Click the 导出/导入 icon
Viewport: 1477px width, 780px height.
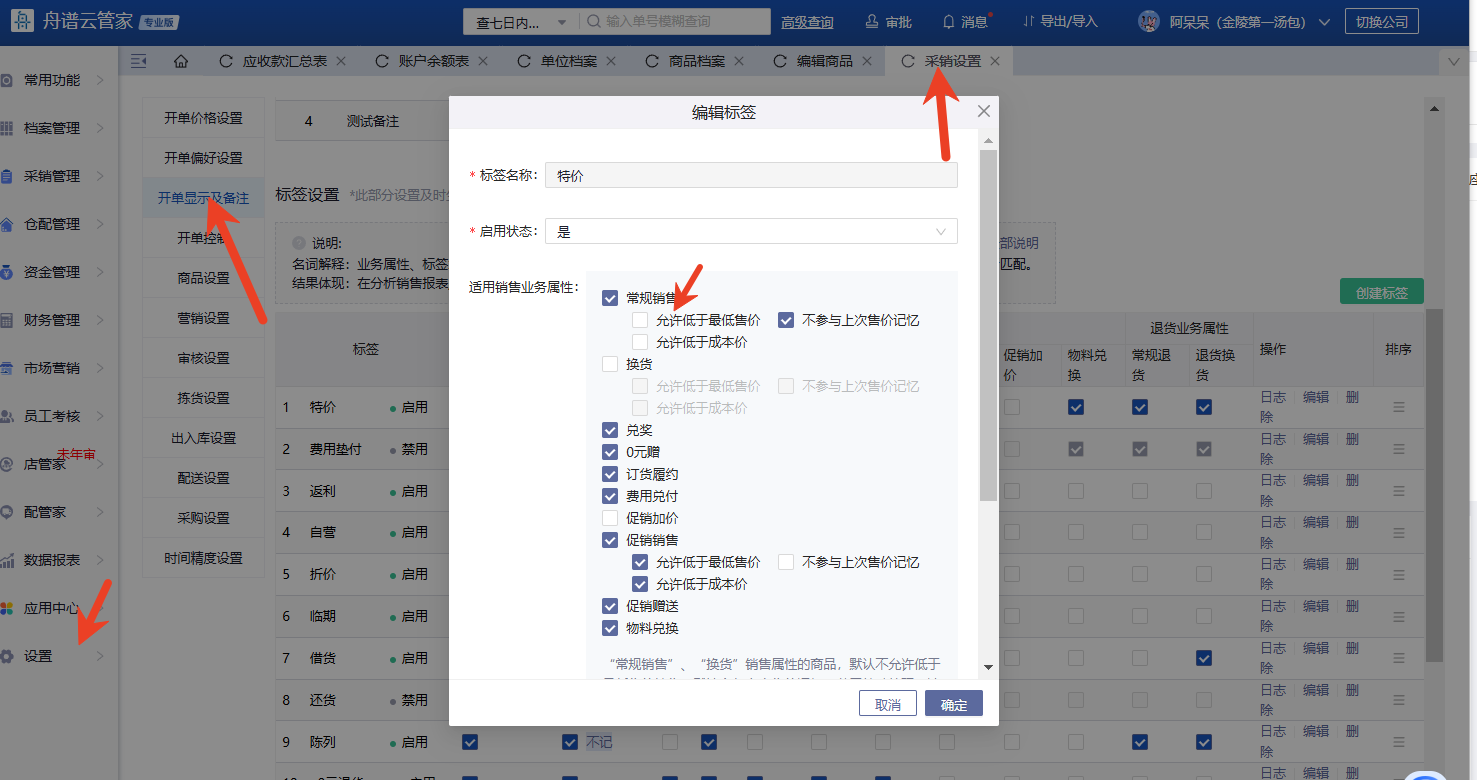pos(1029,22)
